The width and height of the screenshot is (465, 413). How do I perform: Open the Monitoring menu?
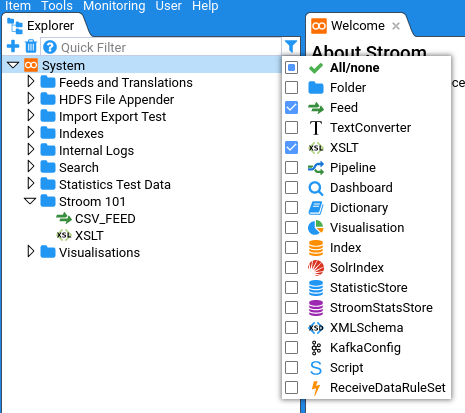coord(114,6)
